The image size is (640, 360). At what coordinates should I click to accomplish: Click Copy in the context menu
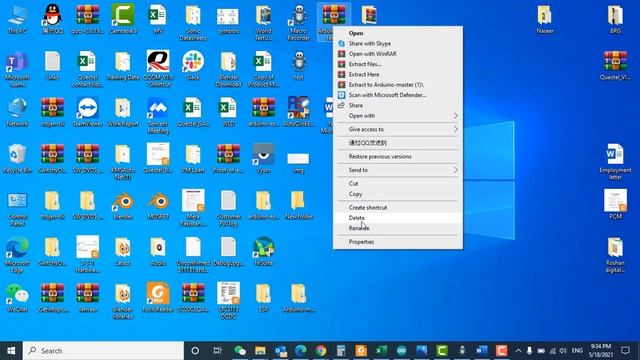coord(398,194)
